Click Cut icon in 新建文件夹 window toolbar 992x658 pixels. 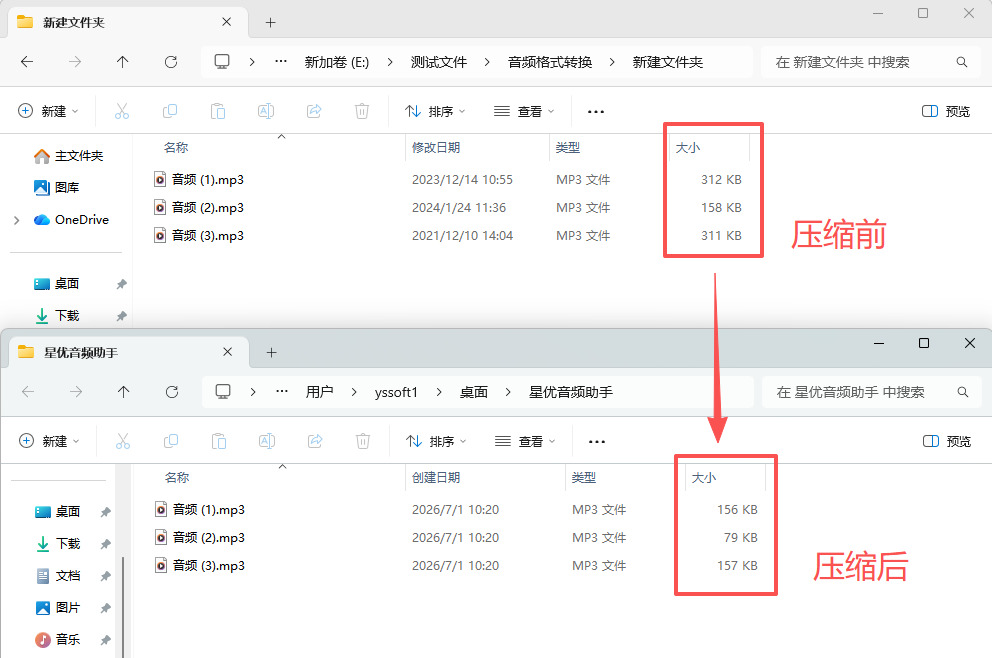tap(121, 111)
